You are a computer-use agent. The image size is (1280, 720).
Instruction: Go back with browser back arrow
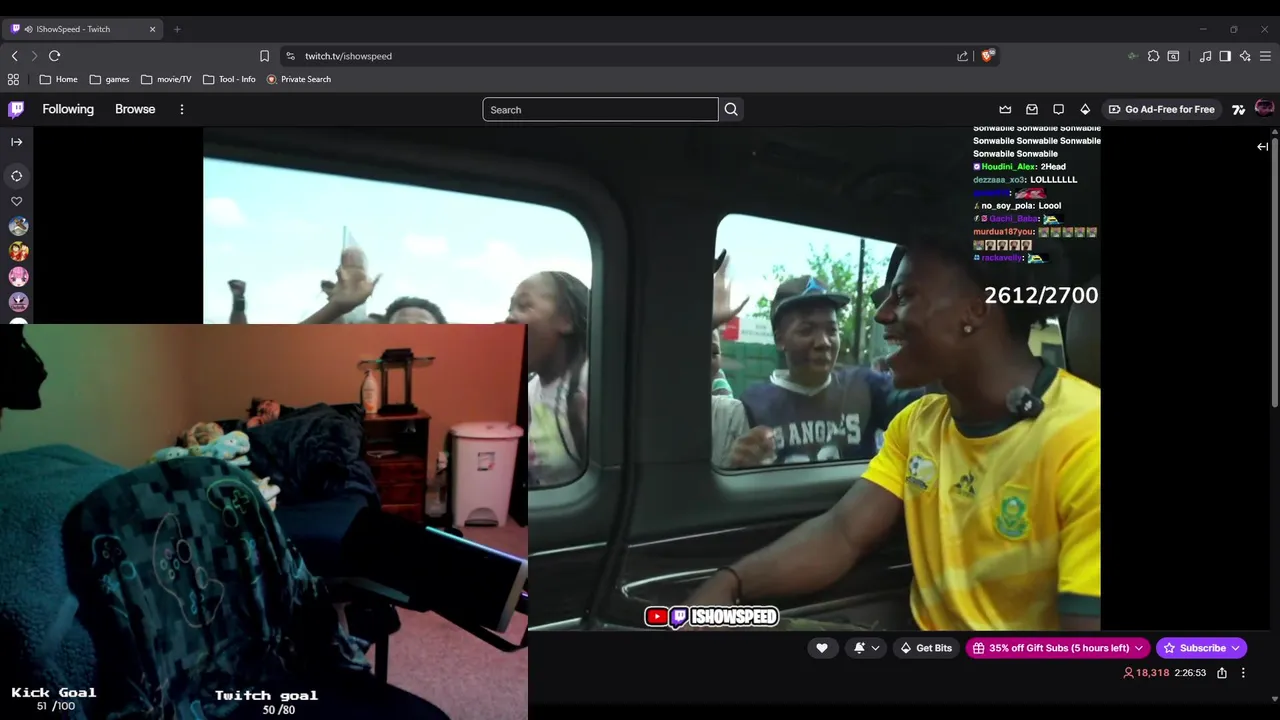(14, 56)
